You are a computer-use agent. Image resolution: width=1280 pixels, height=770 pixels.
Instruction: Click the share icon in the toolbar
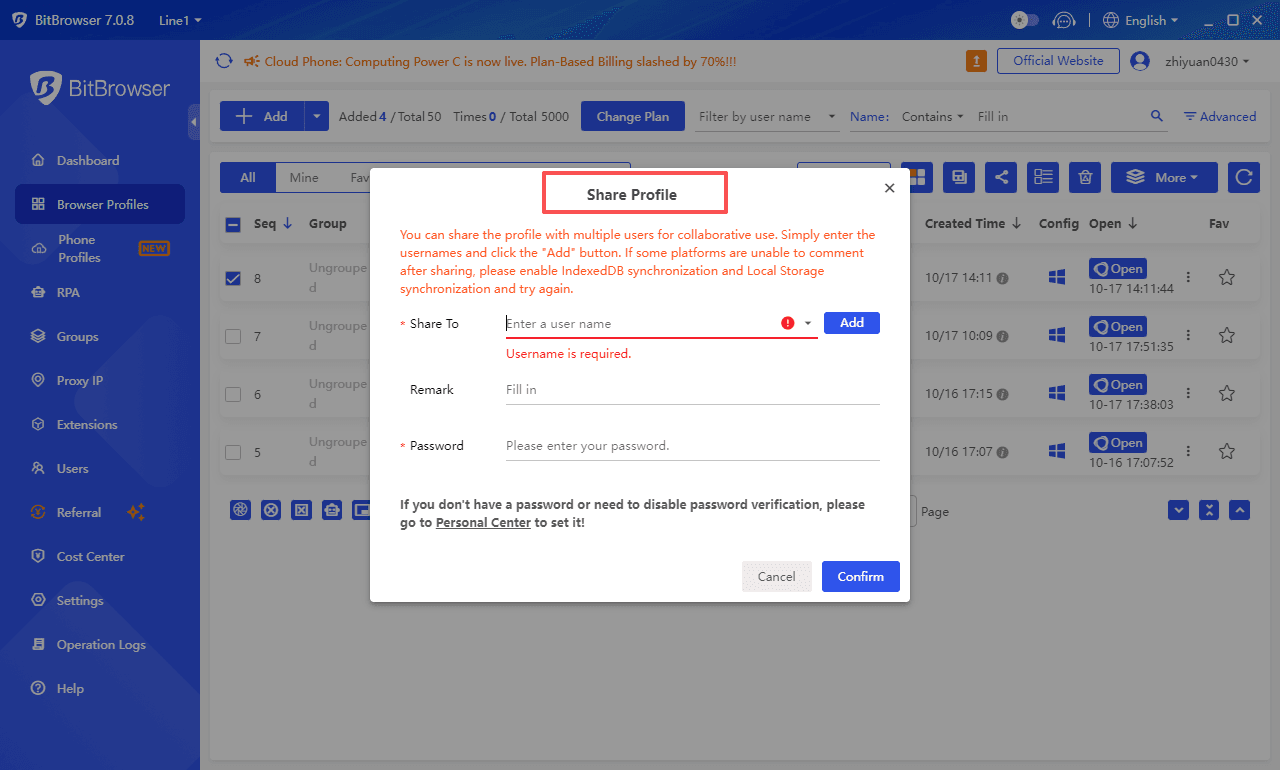(x=1001, y=177)
